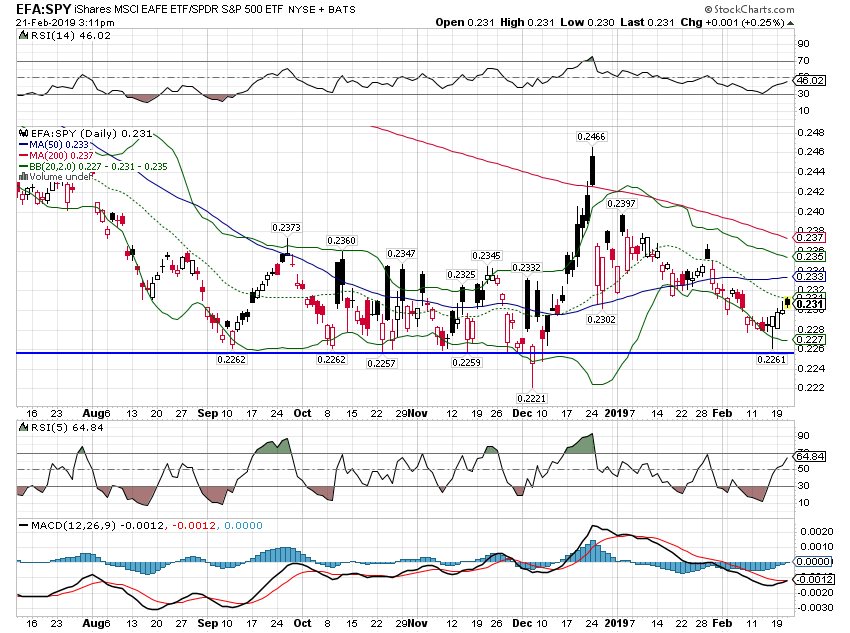Viewport: 850px width, 633px height.
Task: Click the black line icon before MACD(12,26,9)
Action: 24,526
